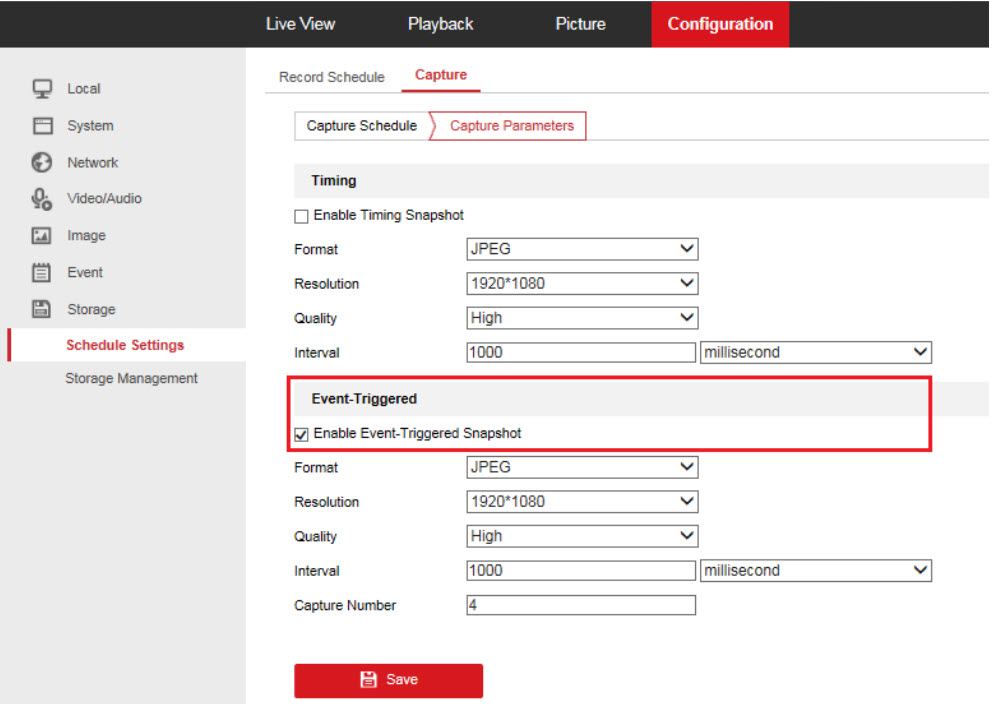The width and height of the screenshot is (992, 706).
Task: Click the Network globe icon
Action: click(42, 162)
